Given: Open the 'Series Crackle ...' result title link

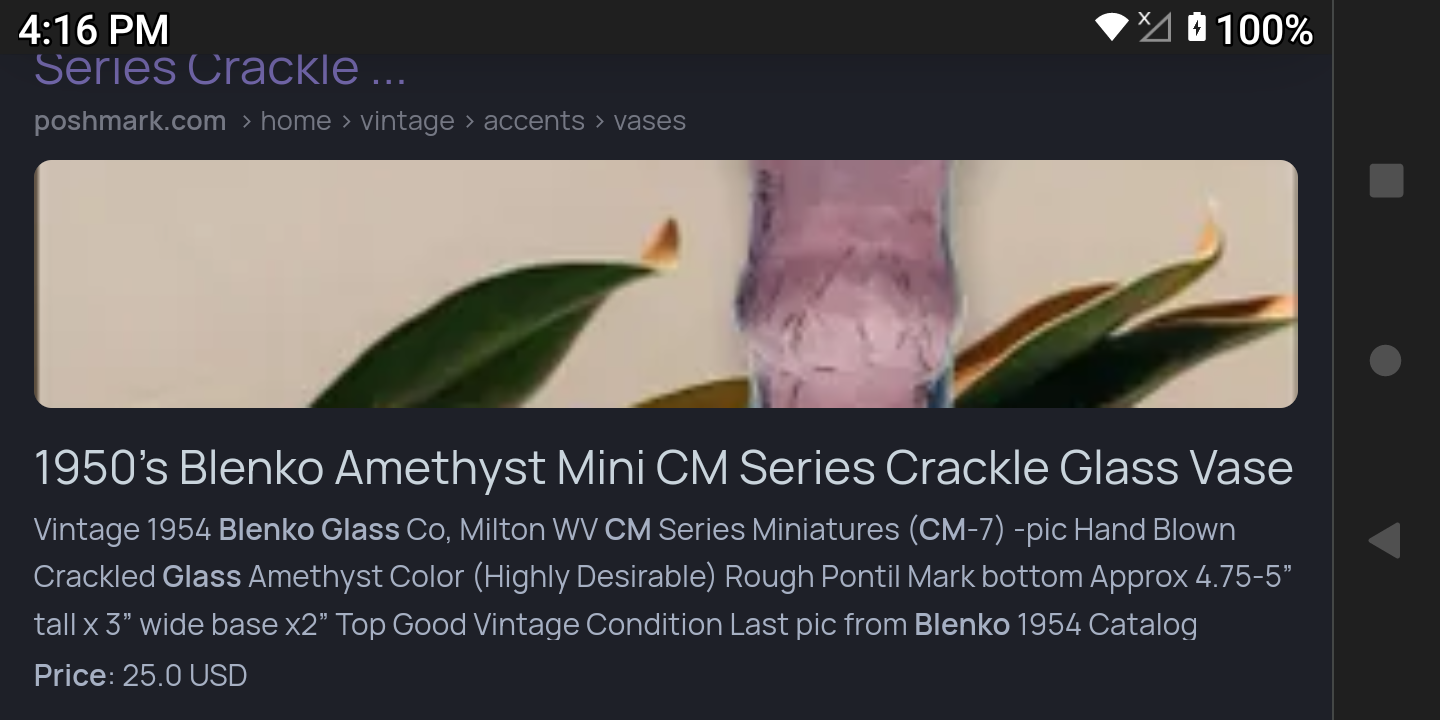Looking at the screenshot, I should [x=221, y=68].
